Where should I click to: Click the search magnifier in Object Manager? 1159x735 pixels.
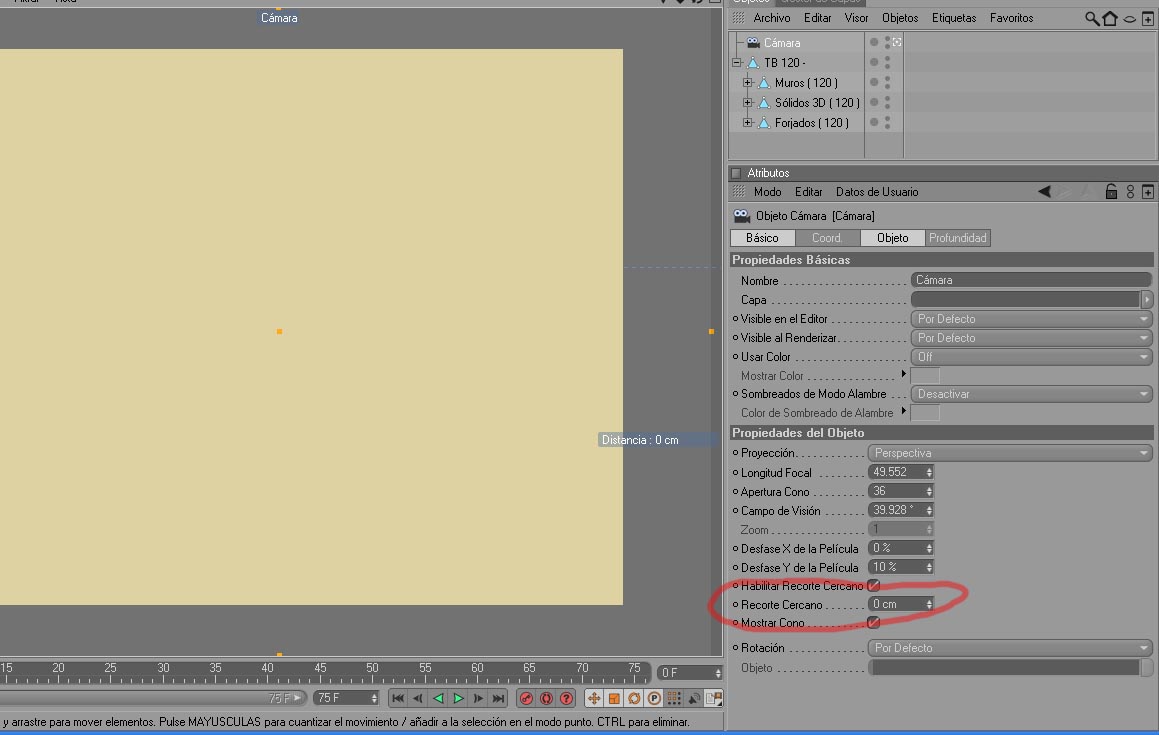1092,18
